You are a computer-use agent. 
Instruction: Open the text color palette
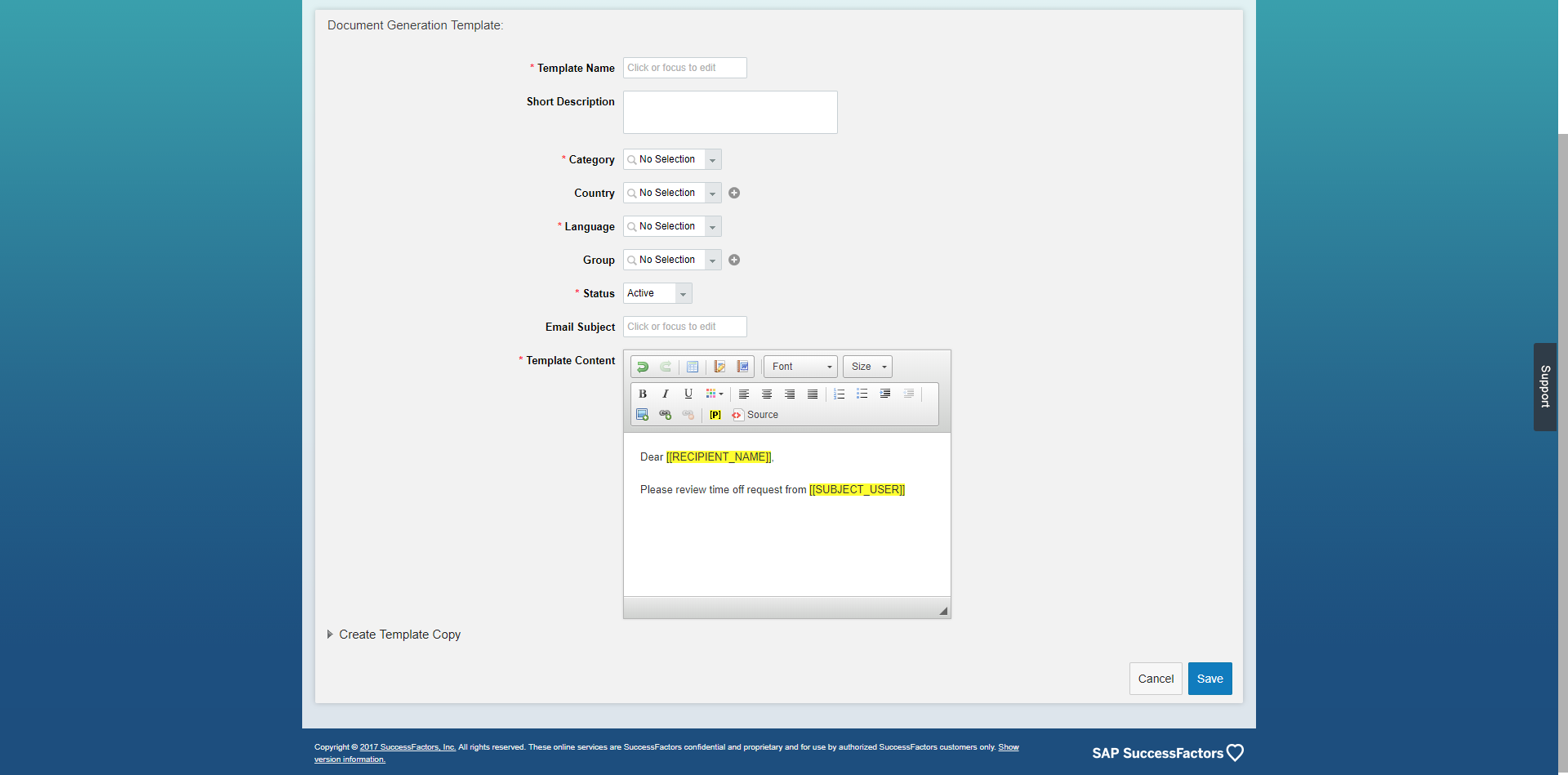coord(715,394)
